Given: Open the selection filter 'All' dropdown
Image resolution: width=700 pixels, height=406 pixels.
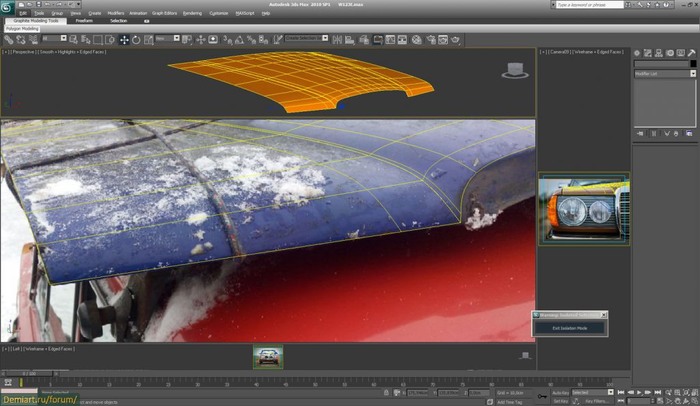Looking at the screenshot, I should (54, 38).
